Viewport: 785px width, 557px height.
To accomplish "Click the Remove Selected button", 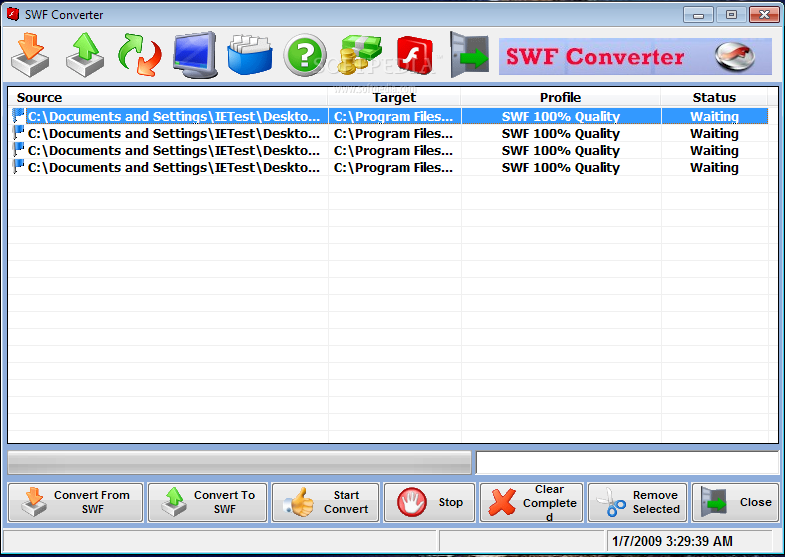I will pos(637,502).
